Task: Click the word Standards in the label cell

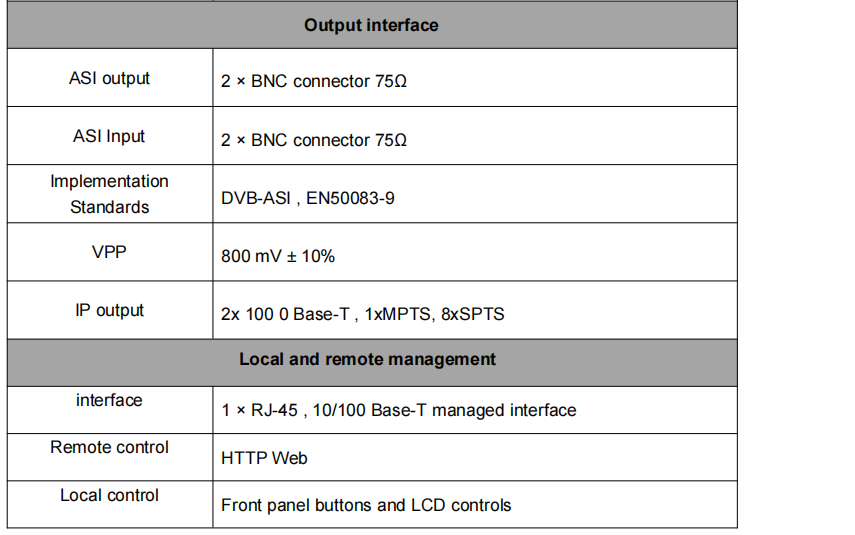Action: [x=109, y=207]
